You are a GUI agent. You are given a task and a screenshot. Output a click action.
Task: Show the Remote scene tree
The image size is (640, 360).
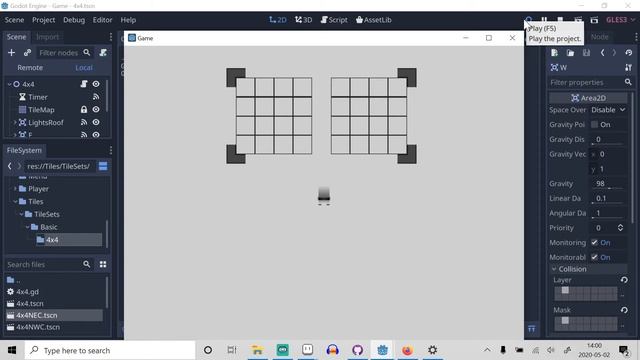coord(30,68)
